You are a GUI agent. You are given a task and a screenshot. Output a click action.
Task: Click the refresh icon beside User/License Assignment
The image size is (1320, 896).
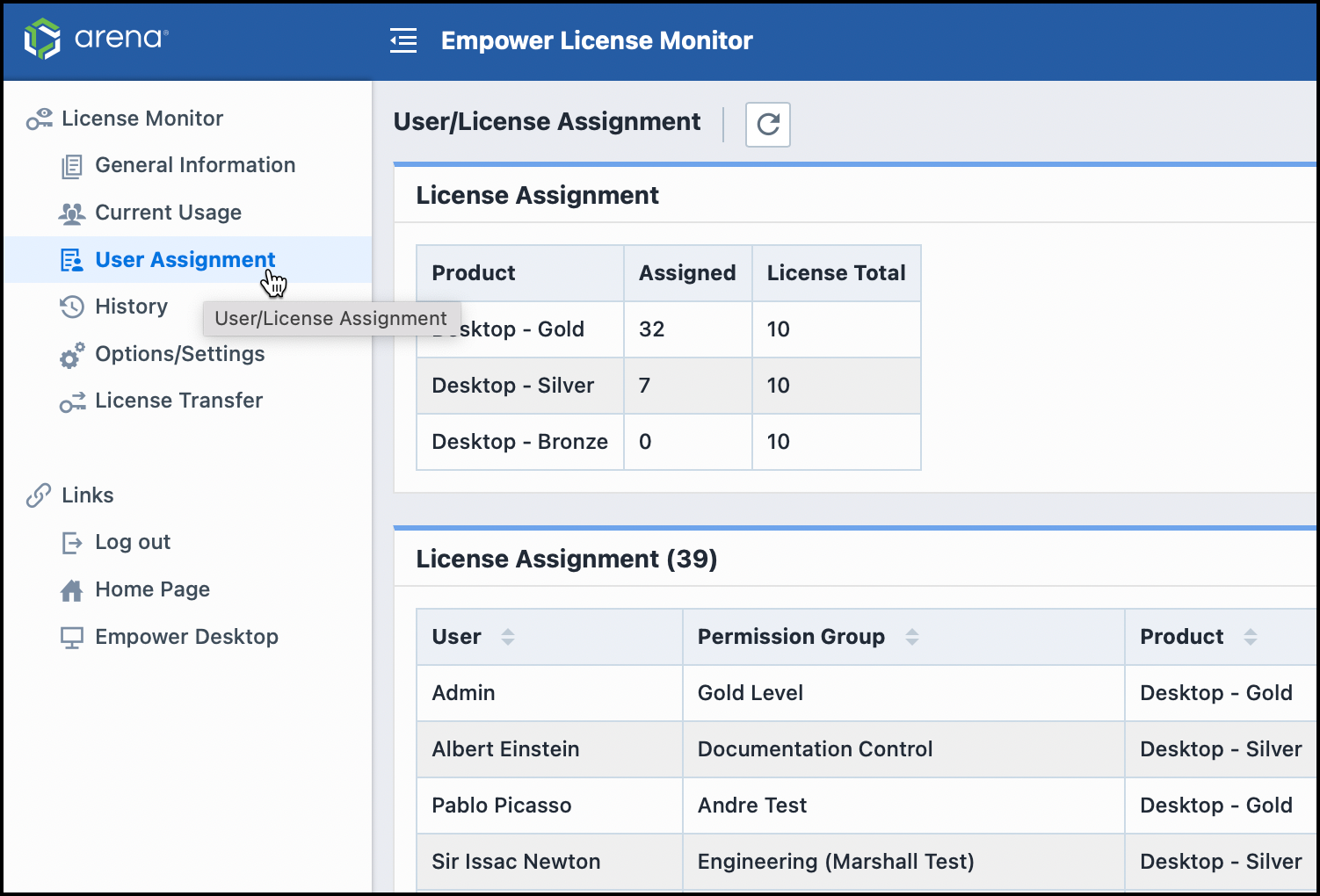[767, 125]
